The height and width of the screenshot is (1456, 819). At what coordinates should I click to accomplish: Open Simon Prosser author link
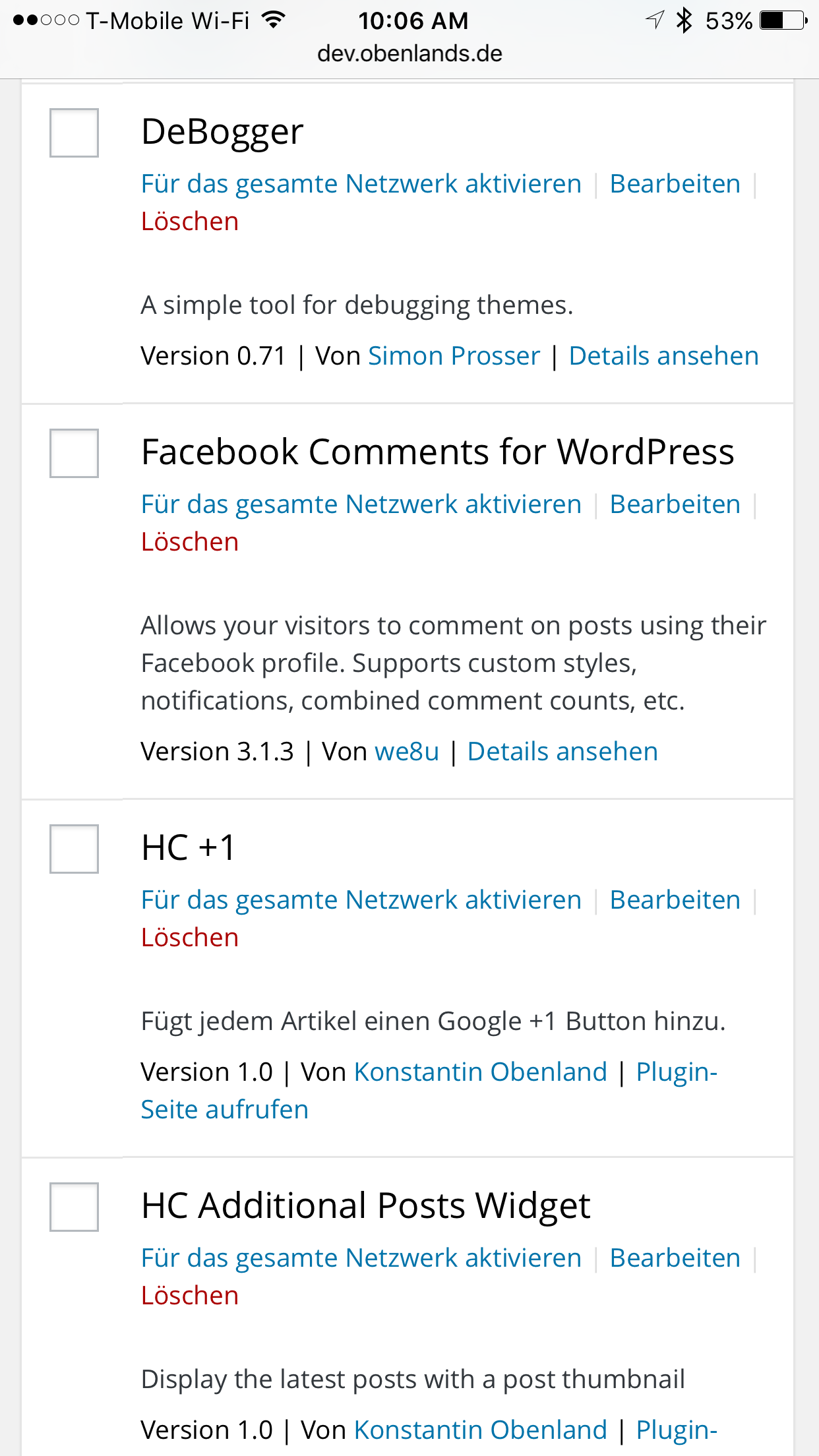tap(454, 356)
